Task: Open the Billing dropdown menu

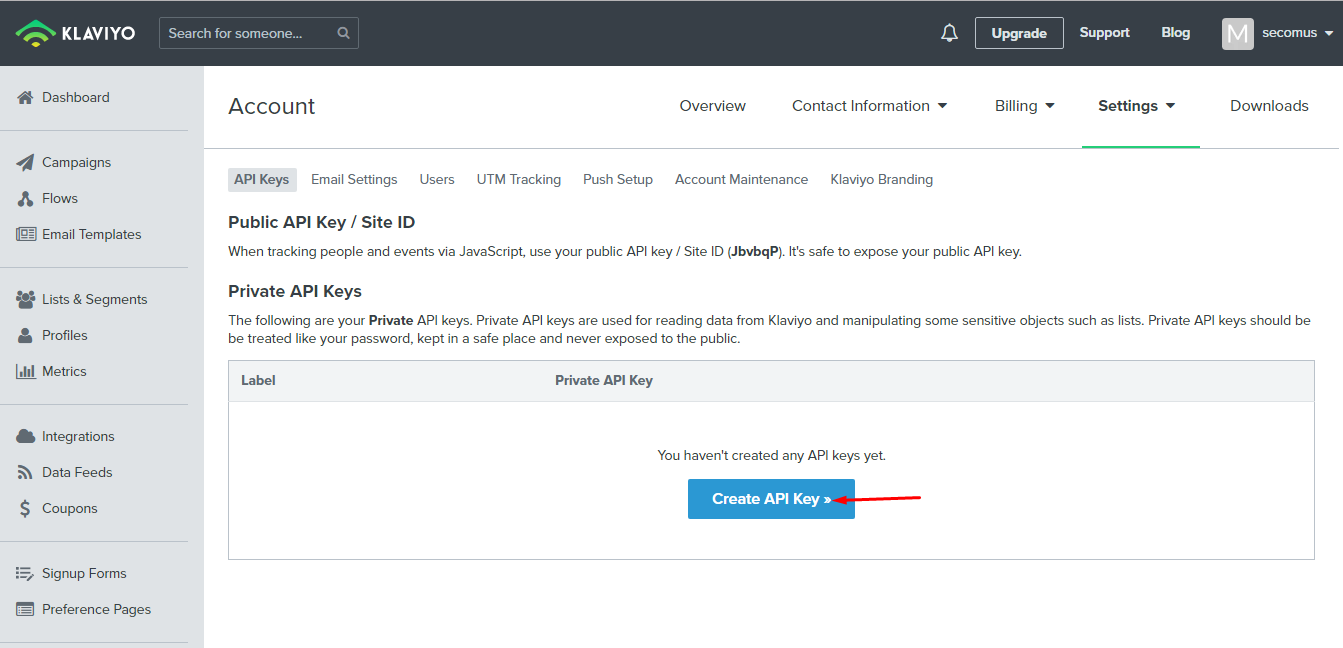Action: [1025, 106]
